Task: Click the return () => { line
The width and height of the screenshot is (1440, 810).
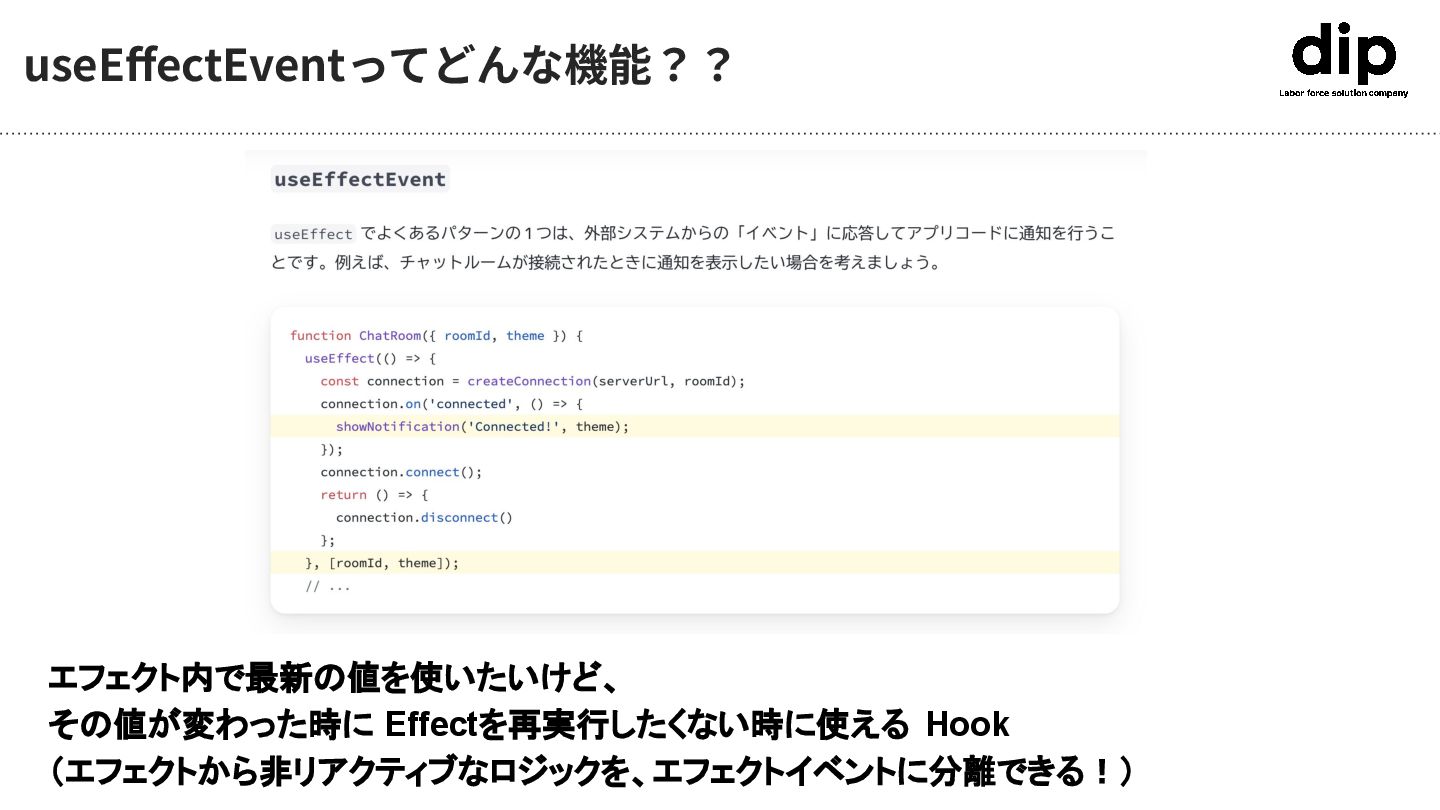Action: tap(374, 495)
